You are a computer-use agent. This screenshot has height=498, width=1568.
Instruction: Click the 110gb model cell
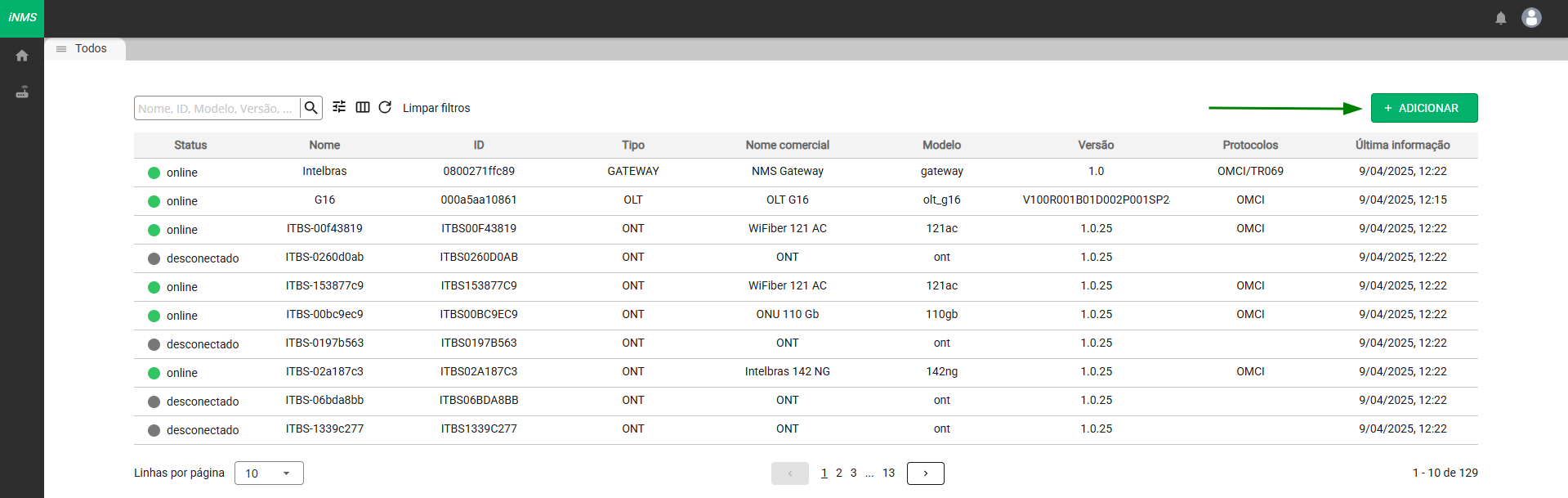tap(941, 314)
